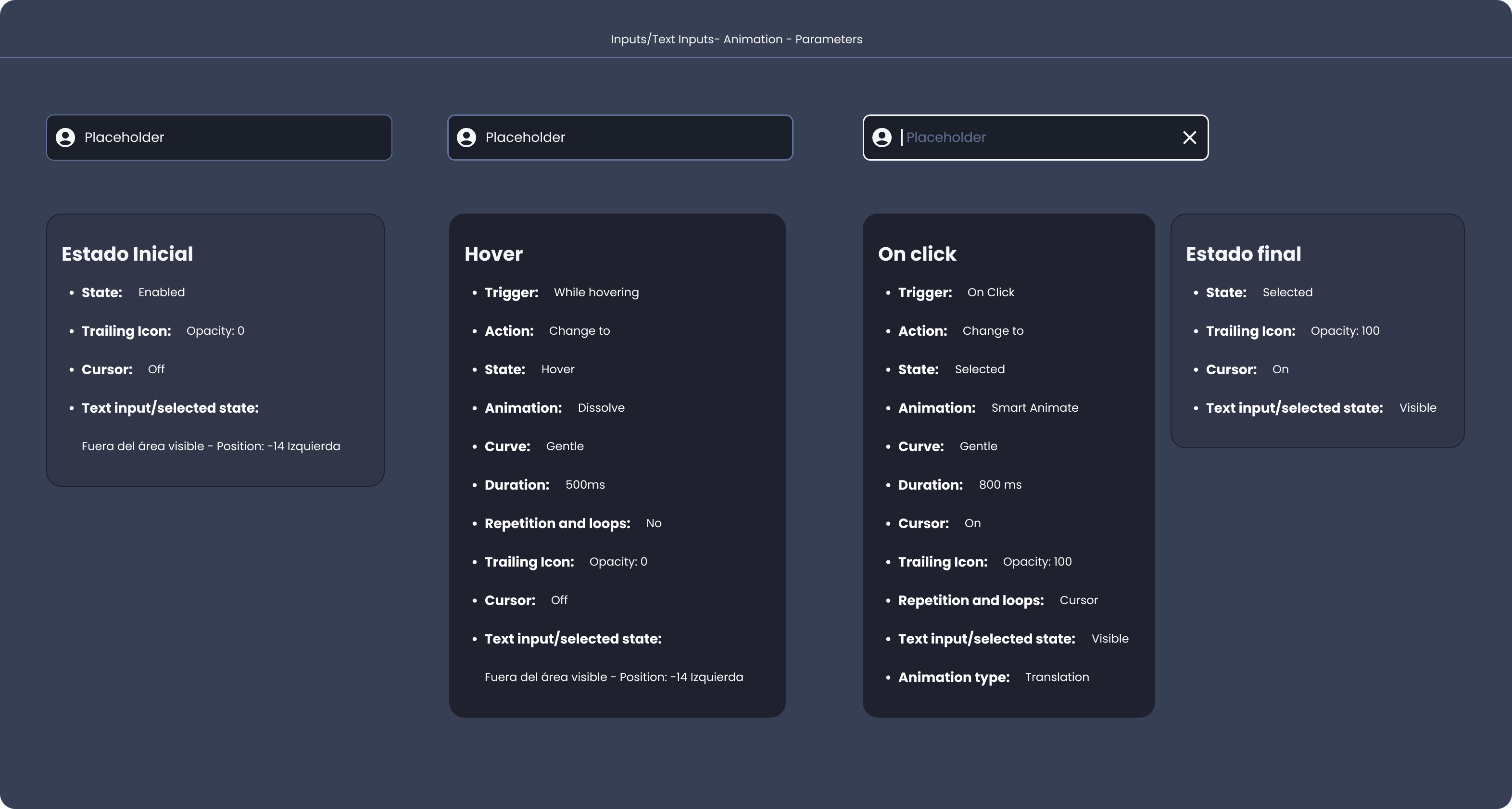
Task: Click the page title 'Inputs/Text Inputs- Animation - Parameters'
Action: (736, 39)
